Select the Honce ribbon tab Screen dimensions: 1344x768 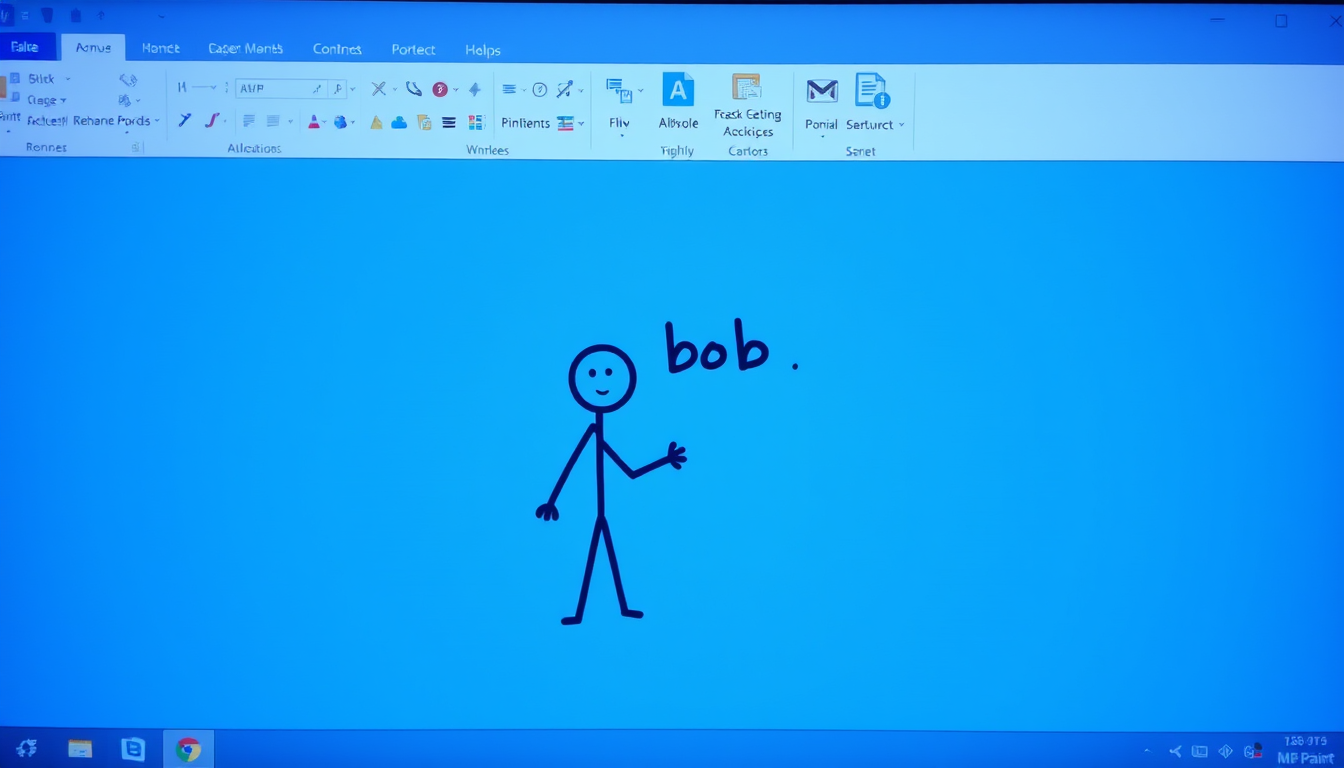pos(160,48)
